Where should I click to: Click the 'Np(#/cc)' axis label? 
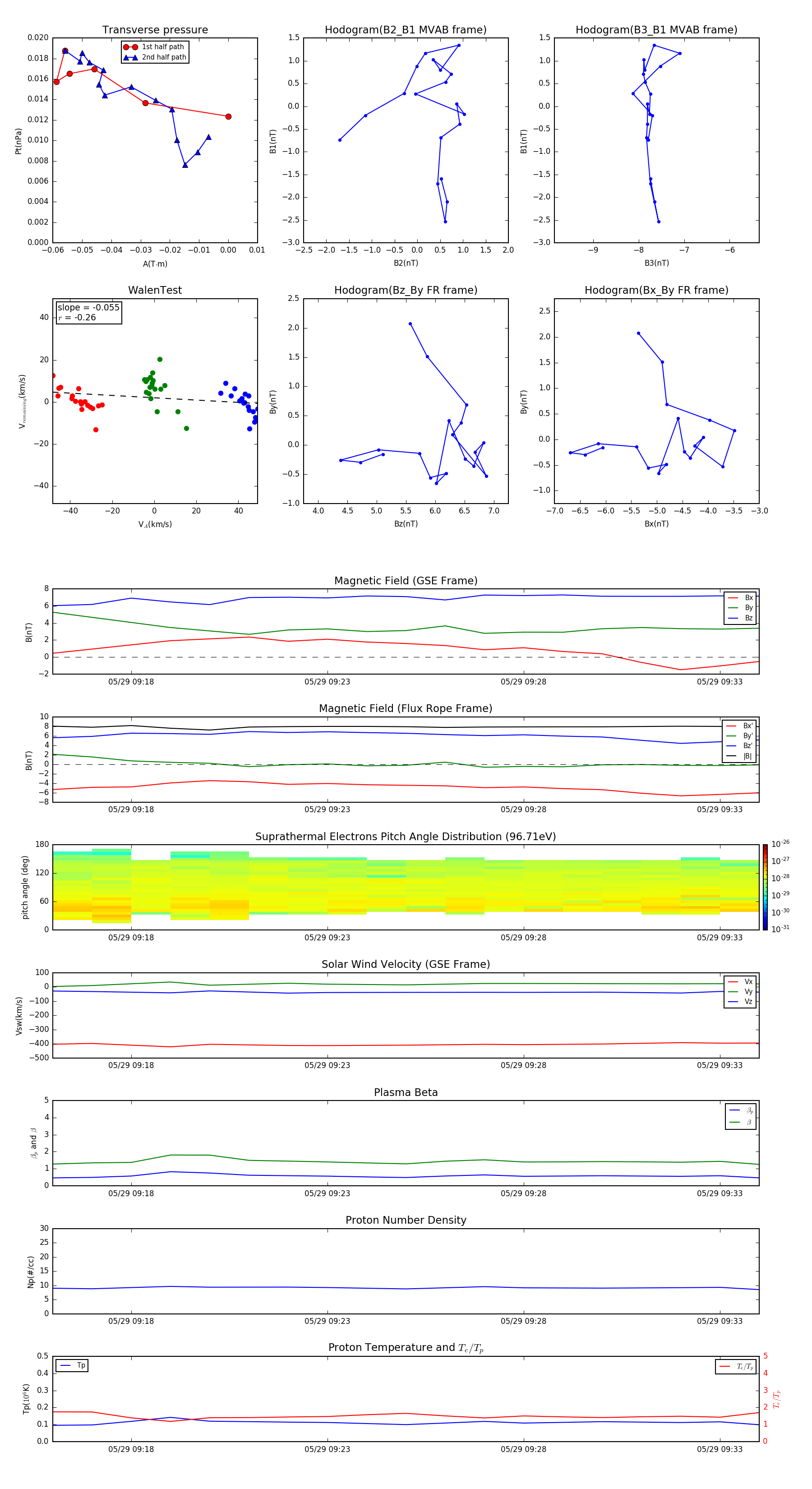click(31, 1272)
